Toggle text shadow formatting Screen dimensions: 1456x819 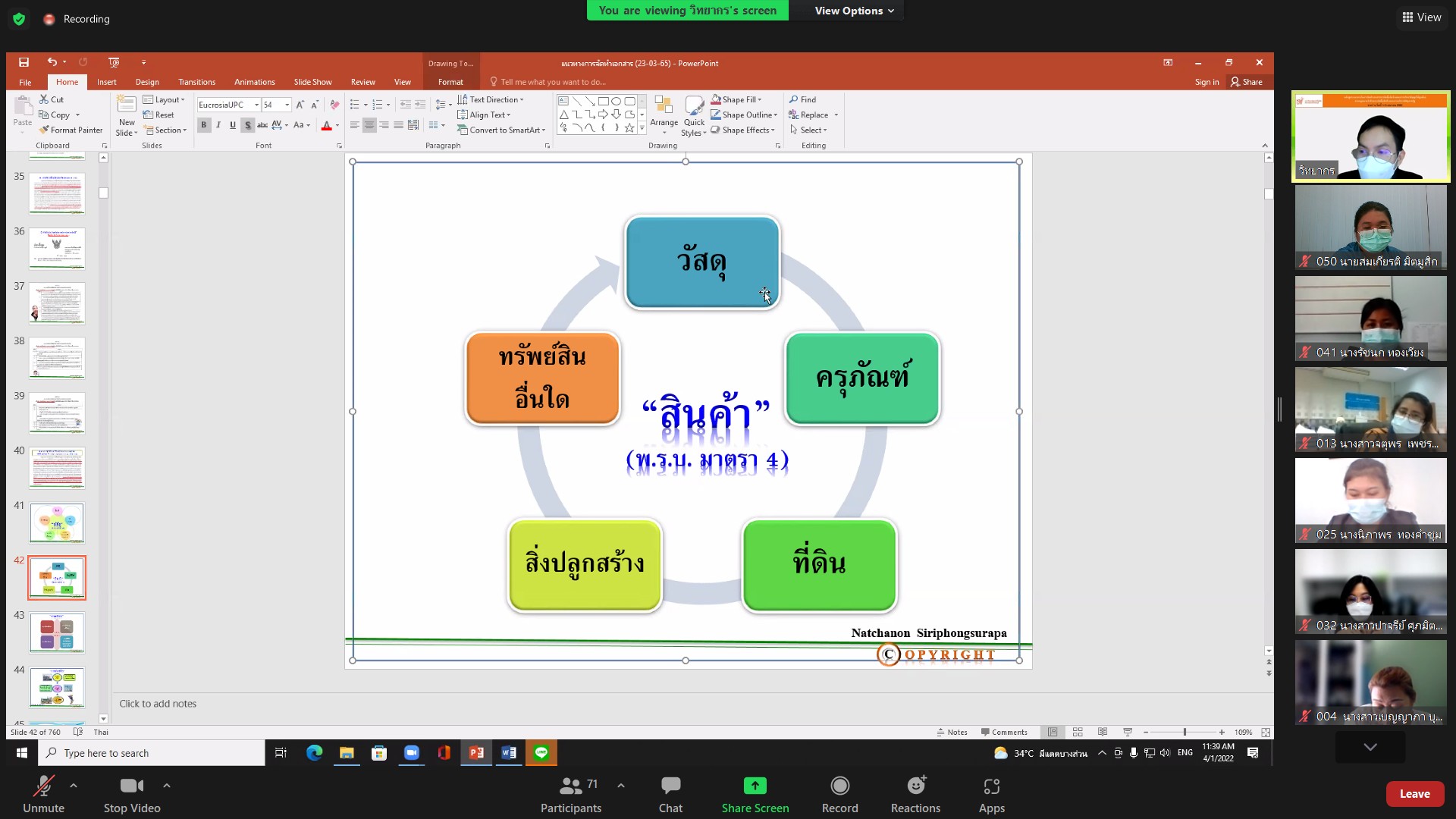point(247,125)
